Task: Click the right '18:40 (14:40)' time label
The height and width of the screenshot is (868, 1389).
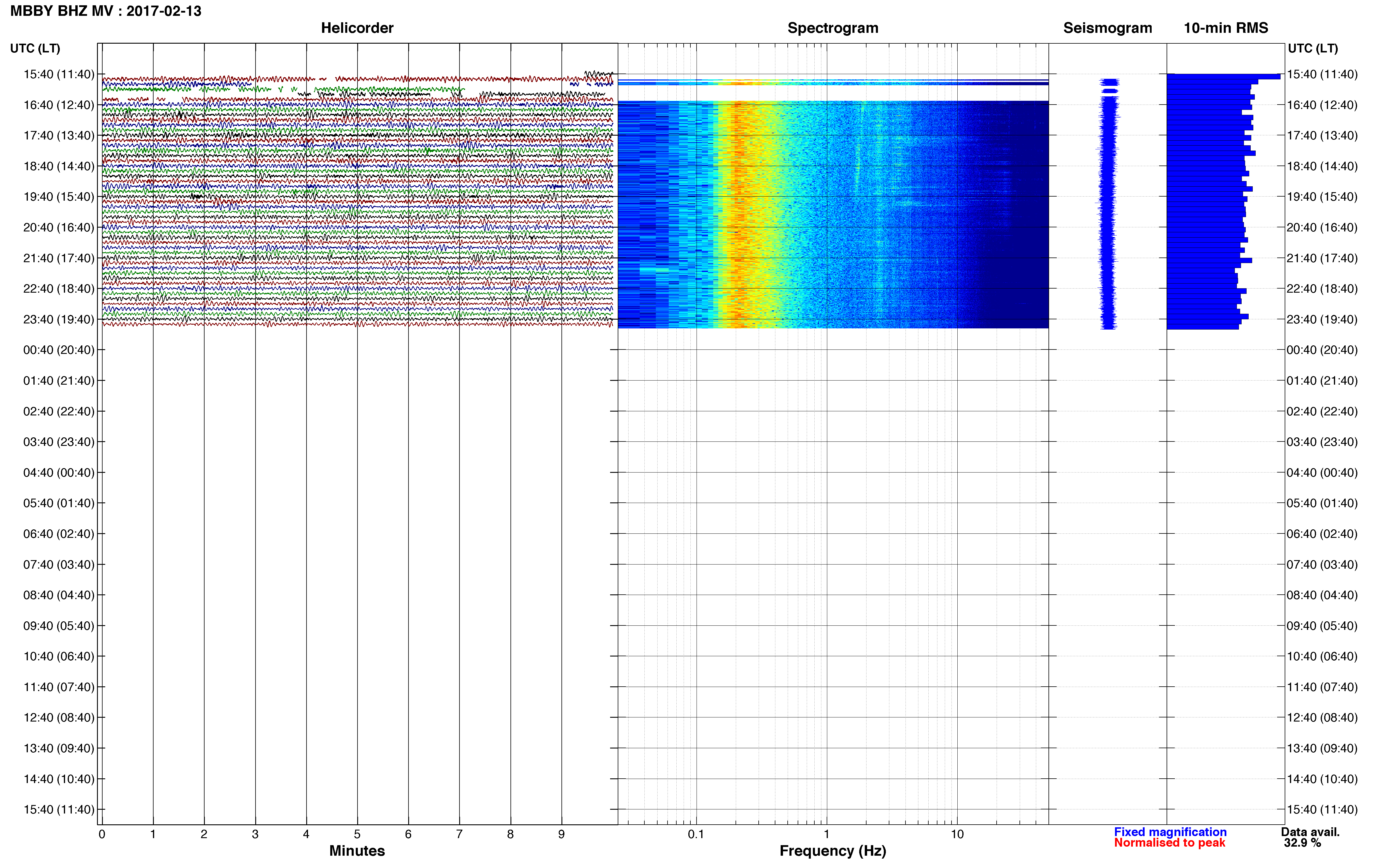Action: [1322, 166]
